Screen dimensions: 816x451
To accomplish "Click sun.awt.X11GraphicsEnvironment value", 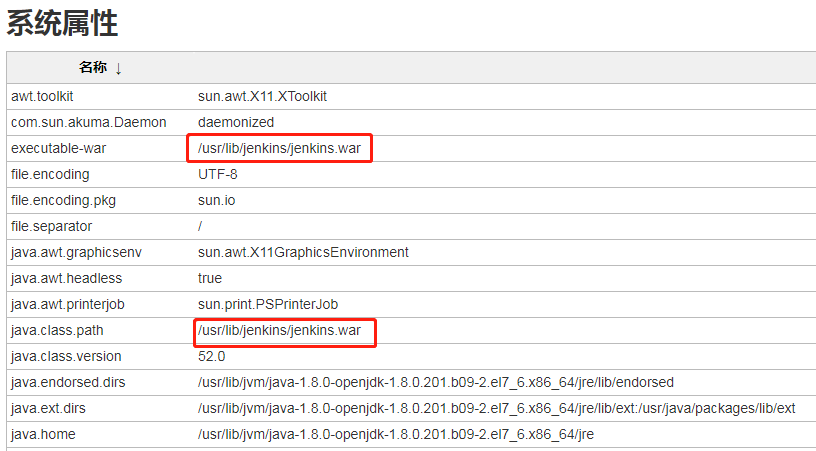I will (303, 252).
